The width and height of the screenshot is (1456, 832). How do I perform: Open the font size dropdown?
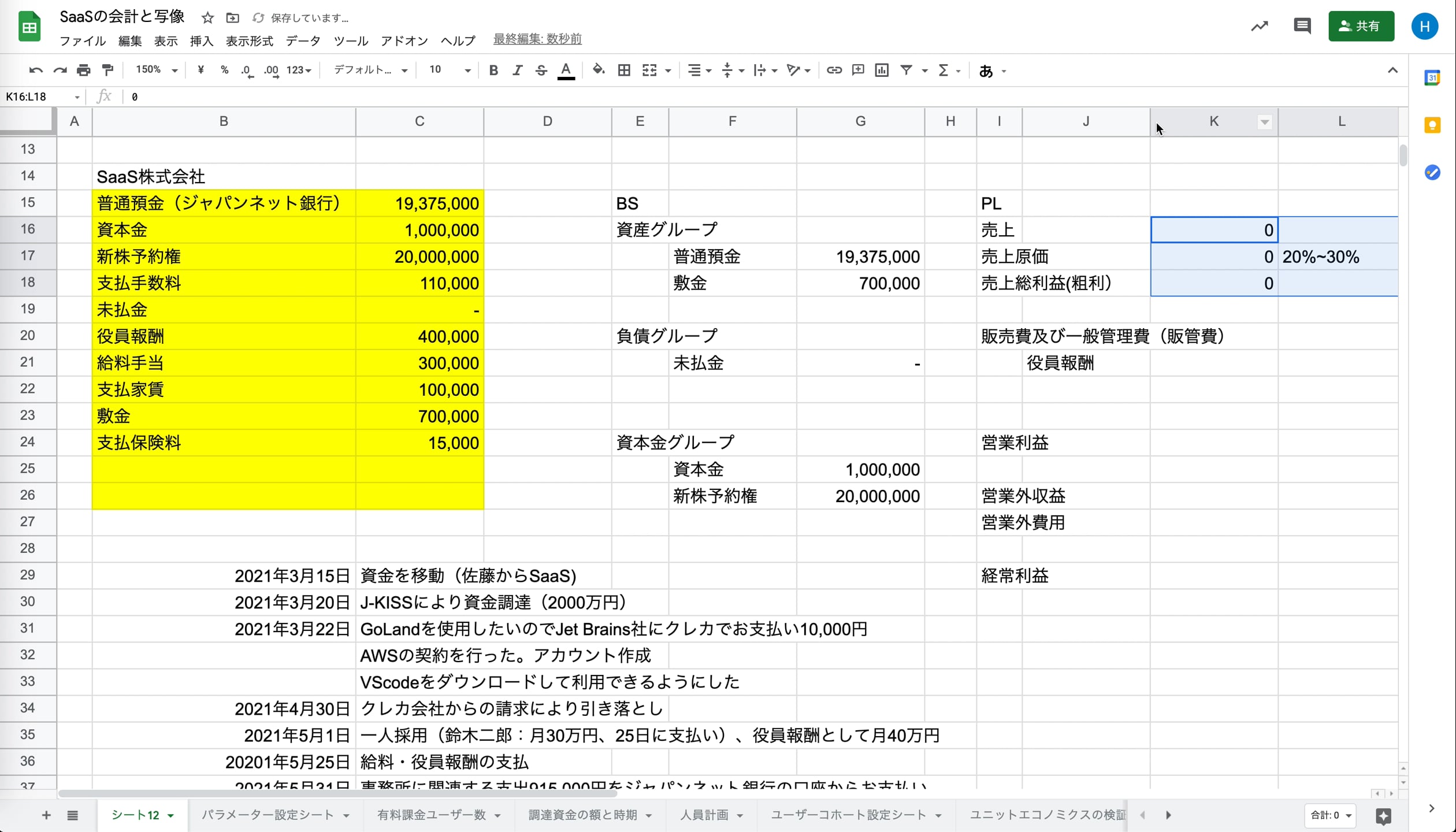[x=449, y=70]
